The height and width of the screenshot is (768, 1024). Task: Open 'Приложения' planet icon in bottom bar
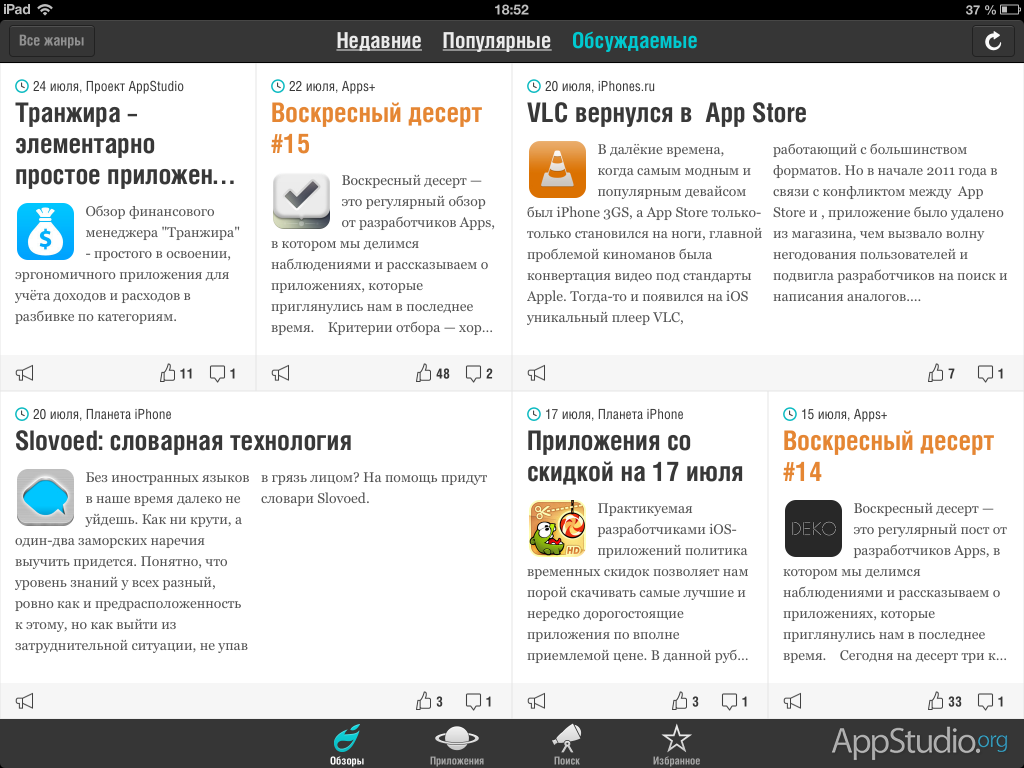pyautogui.click(x=456, y=745)
